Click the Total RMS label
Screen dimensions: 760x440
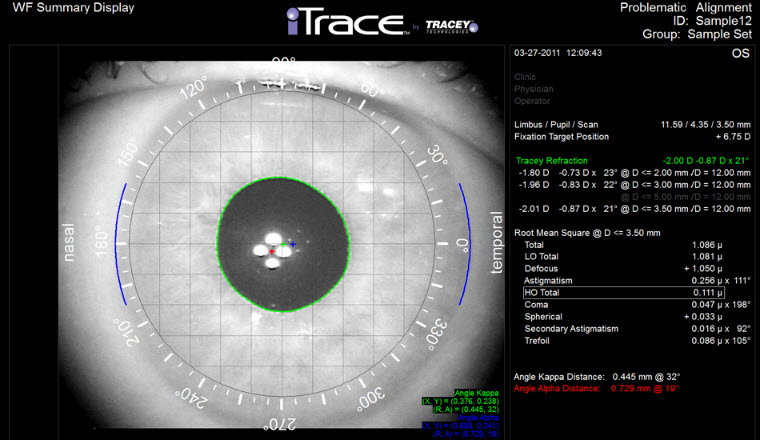[x=534, y=245]
